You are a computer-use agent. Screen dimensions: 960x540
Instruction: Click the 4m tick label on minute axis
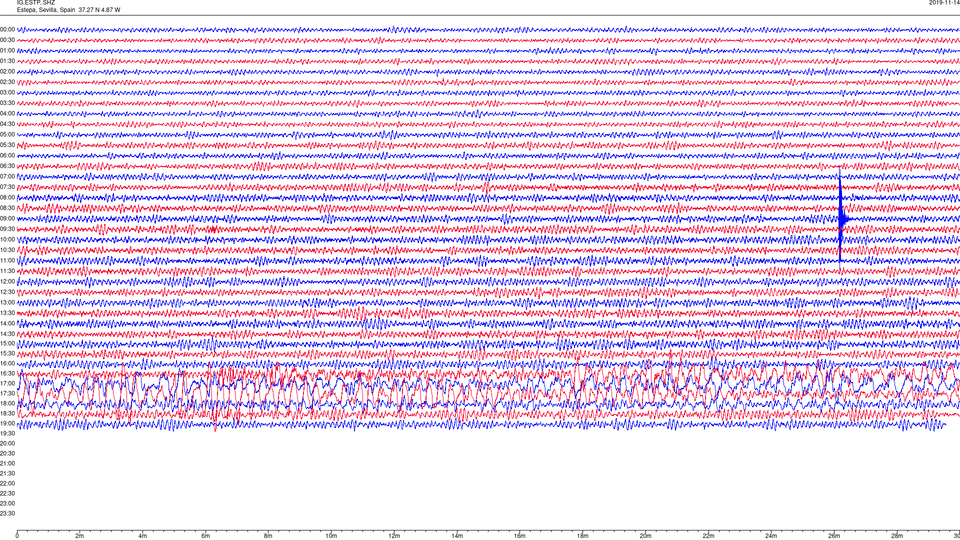click(x=143, y=536)
